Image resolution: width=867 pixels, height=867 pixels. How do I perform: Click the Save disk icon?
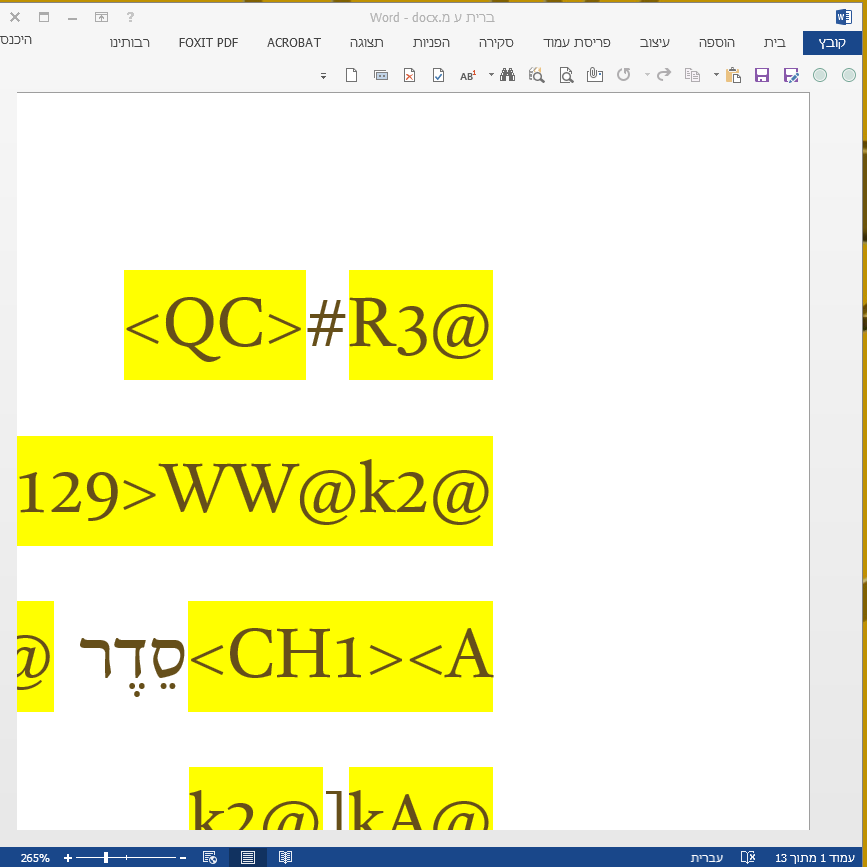762,74
